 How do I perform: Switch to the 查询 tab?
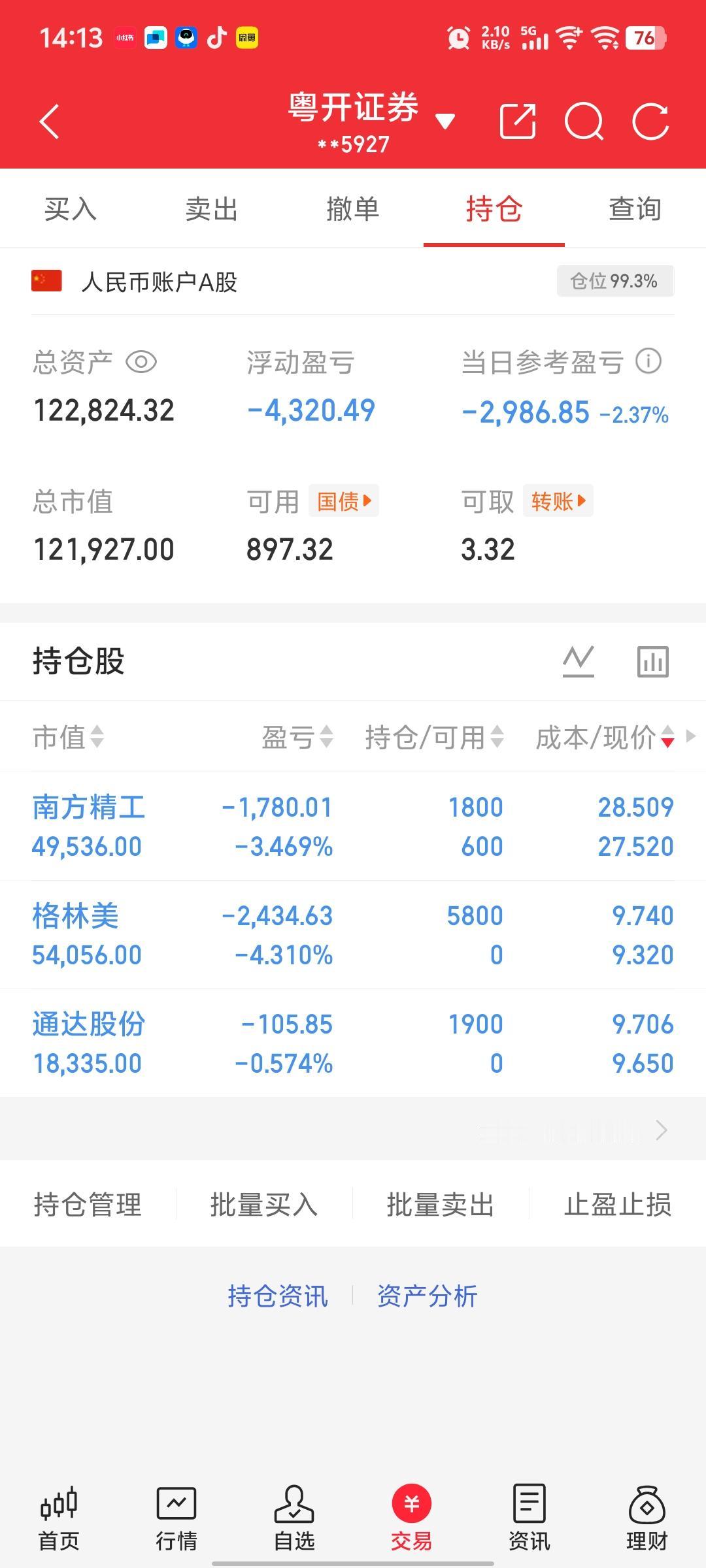tap(635, 209)
